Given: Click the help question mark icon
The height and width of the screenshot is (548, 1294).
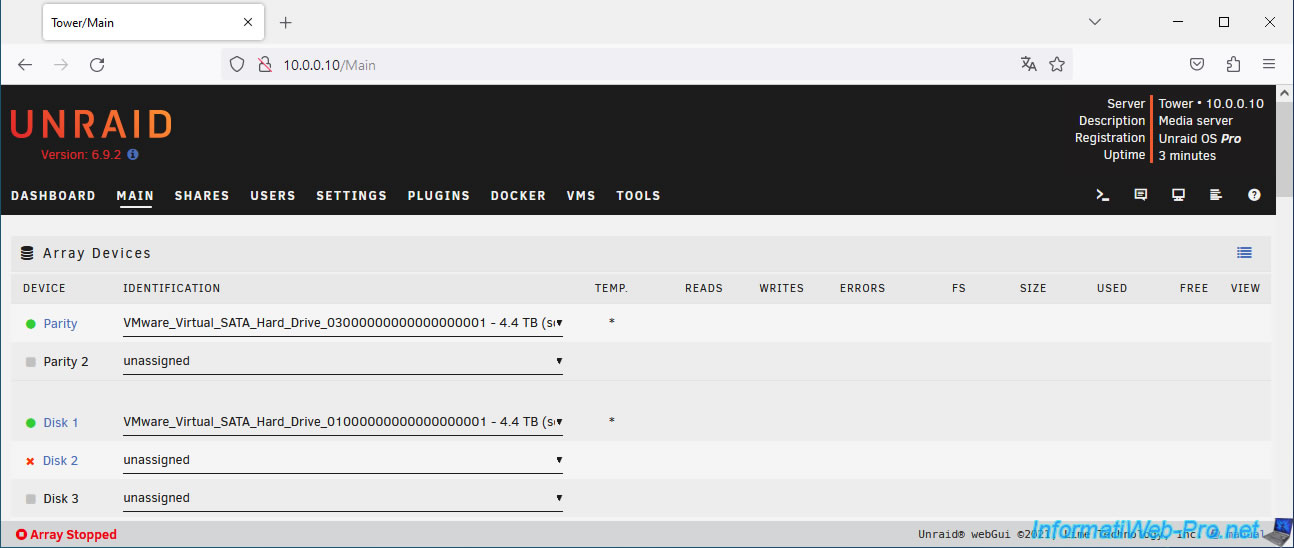Looking at the screenshot, I should (x=1254, y=195).
